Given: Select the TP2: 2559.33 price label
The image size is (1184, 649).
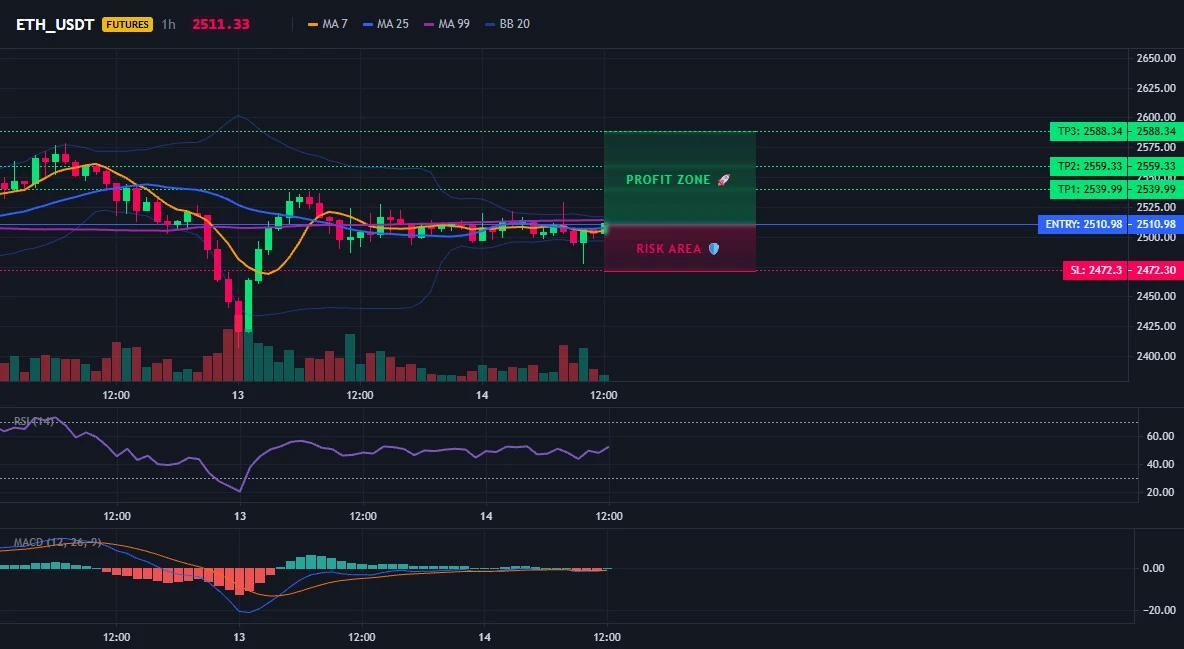Looking at the screenshot, I should 1089,167.
